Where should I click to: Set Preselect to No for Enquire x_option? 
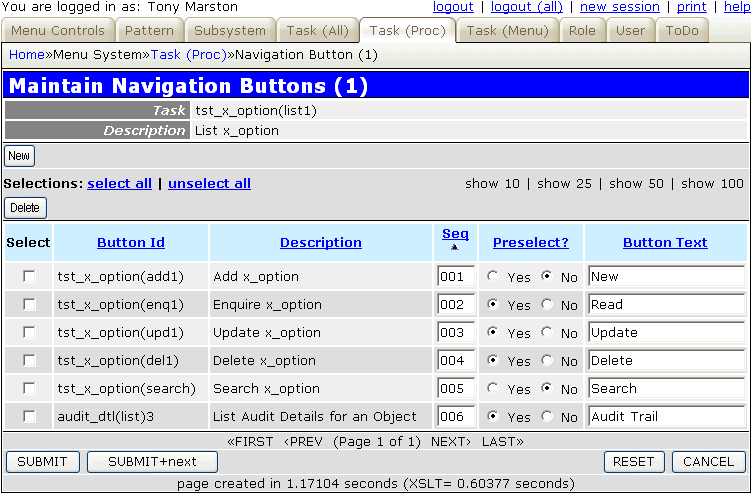coord(546,305)
